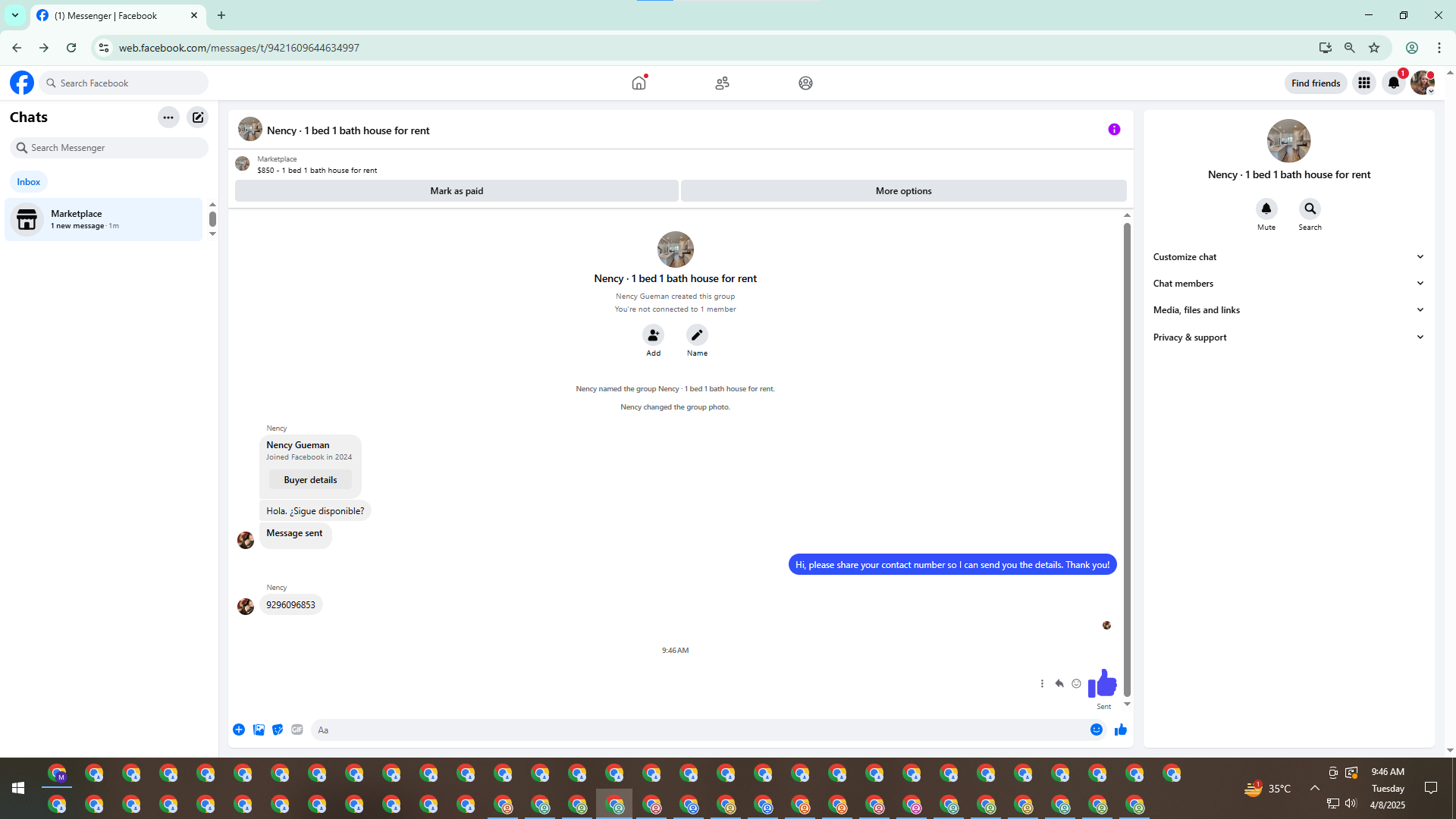The width and height of the screenshot is (1456, 819).
Task: Click the GIF picker icon
Action: pyautogui.click(x=297, y=730)
